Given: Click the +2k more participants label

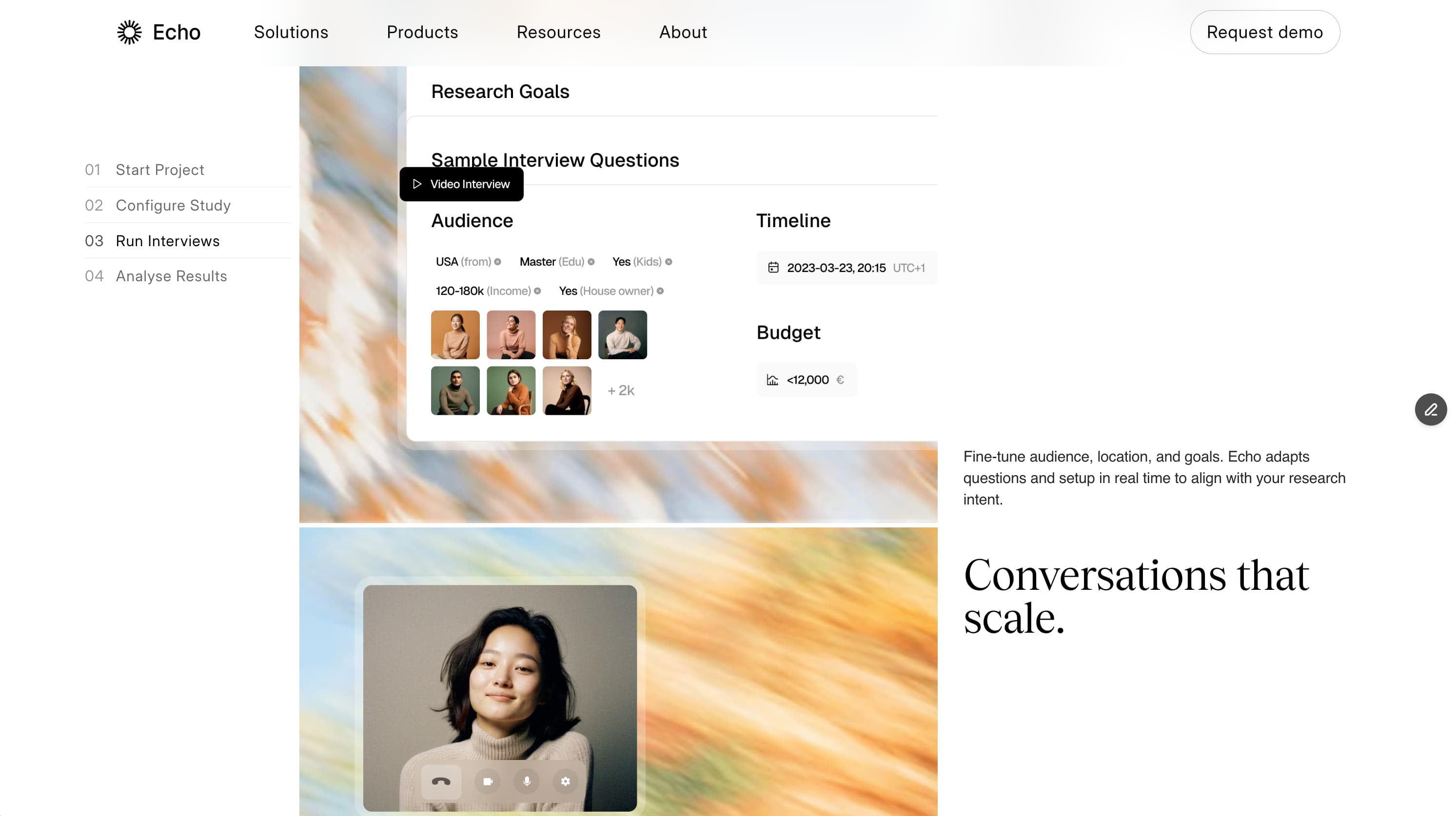Looking at the screenshot, I should 621,390.
